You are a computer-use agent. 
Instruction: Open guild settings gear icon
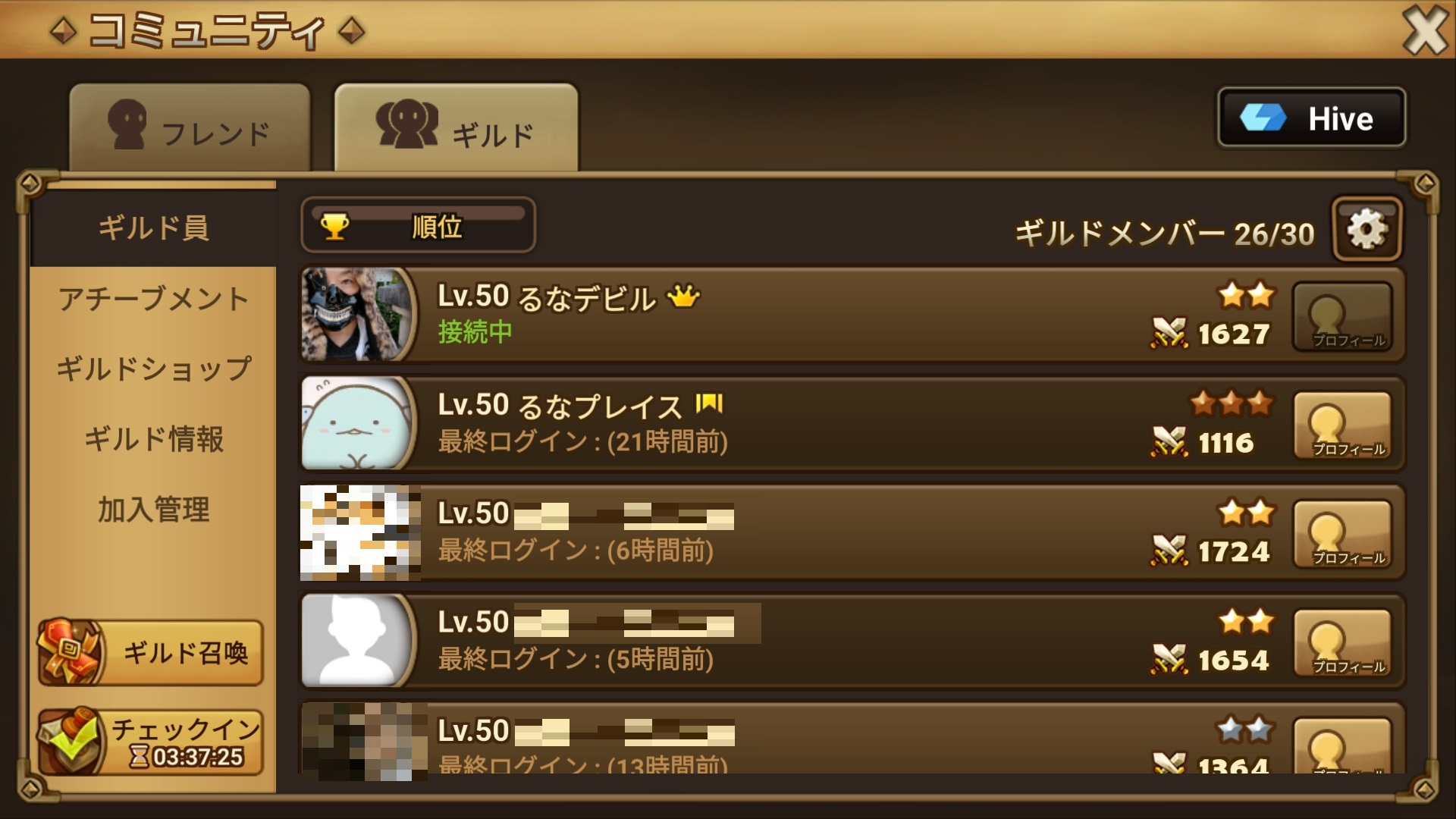click(1367, 229)
